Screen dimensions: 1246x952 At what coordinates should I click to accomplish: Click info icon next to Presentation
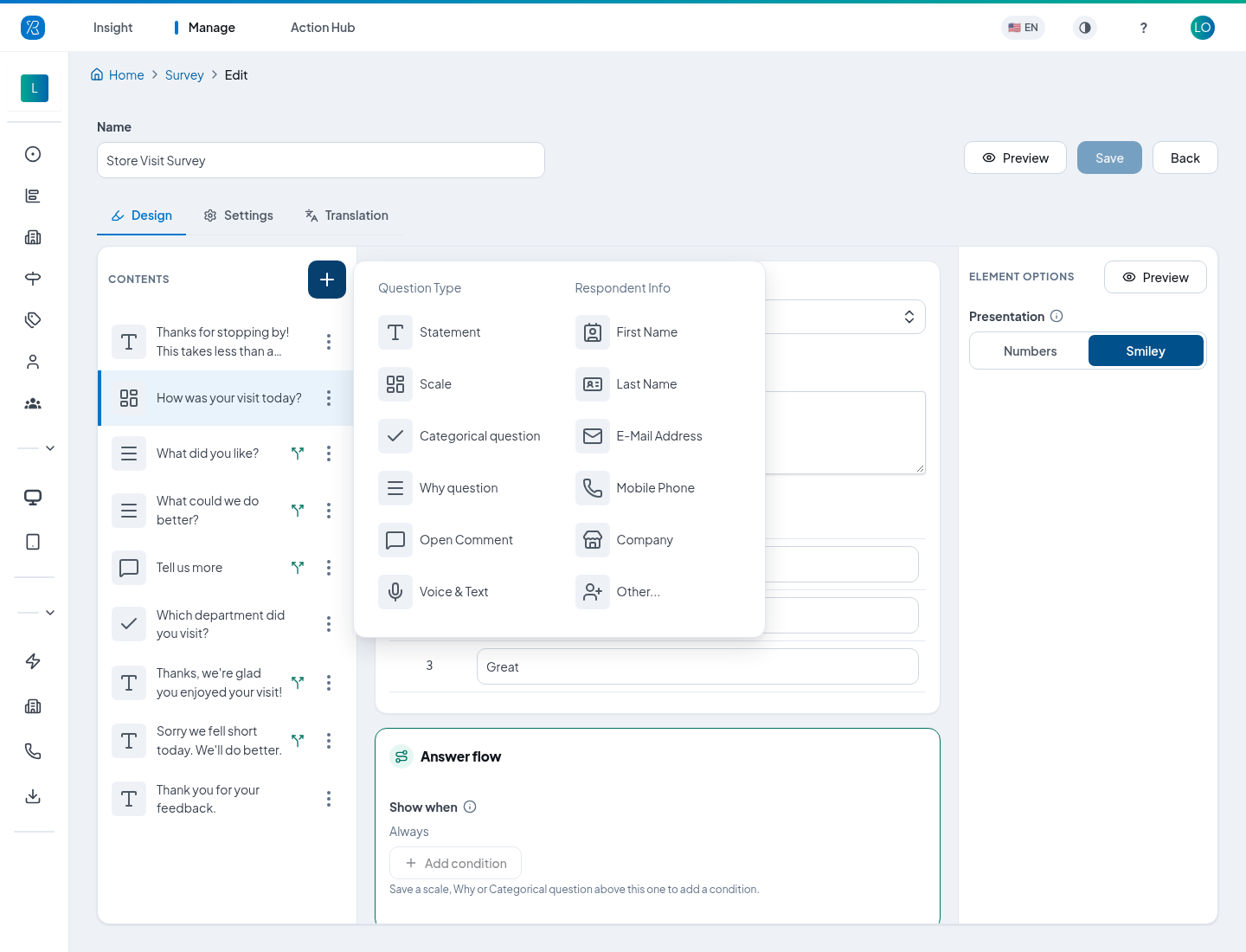pyautogui.click(x=1057, y=316)
